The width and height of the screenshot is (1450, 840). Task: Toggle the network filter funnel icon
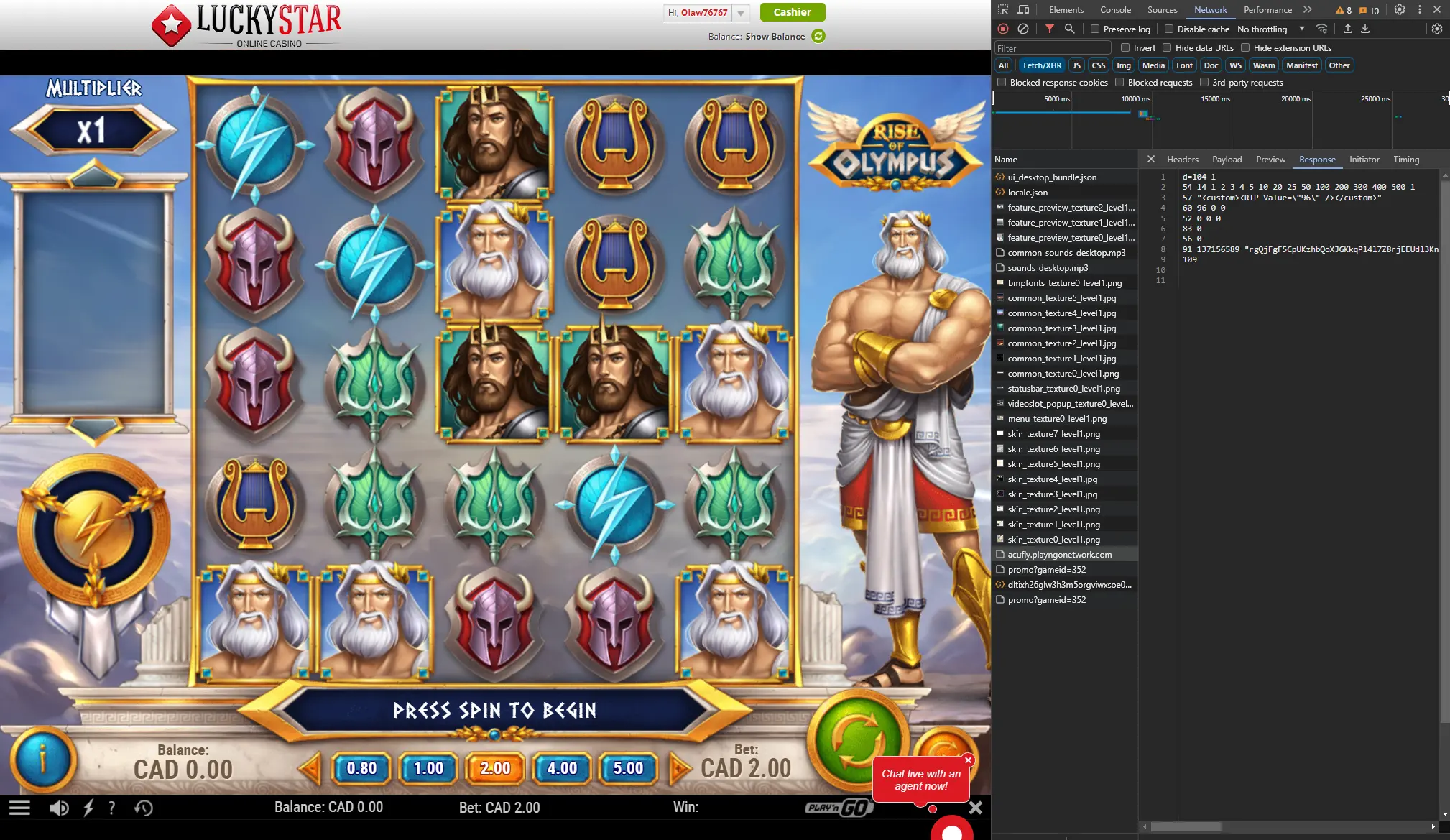[1050, 29]
